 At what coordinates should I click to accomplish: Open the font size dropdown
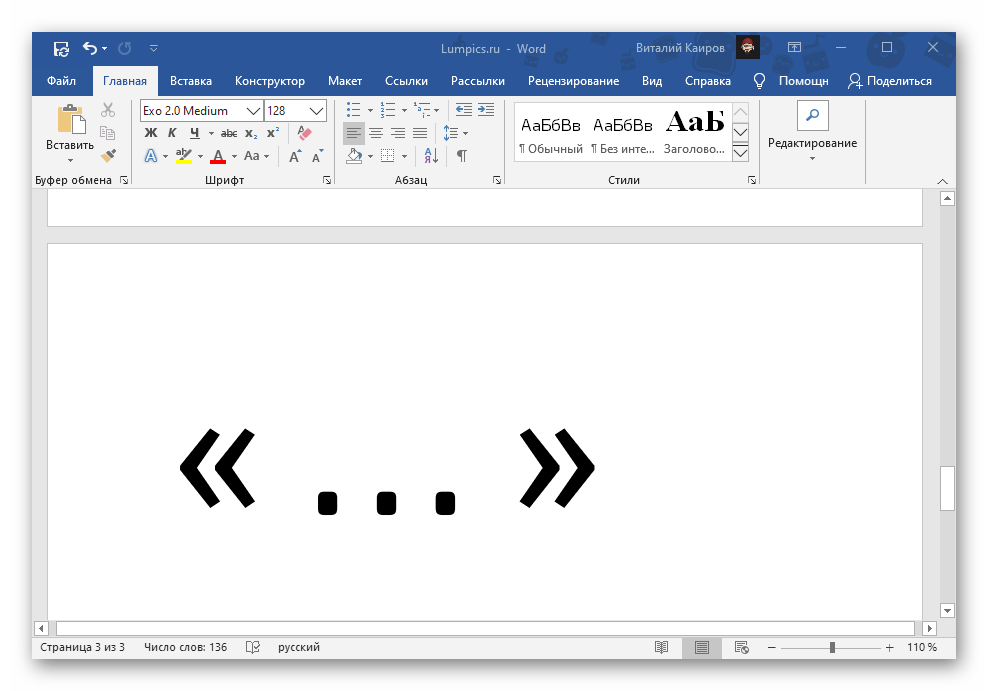[317, 111]
